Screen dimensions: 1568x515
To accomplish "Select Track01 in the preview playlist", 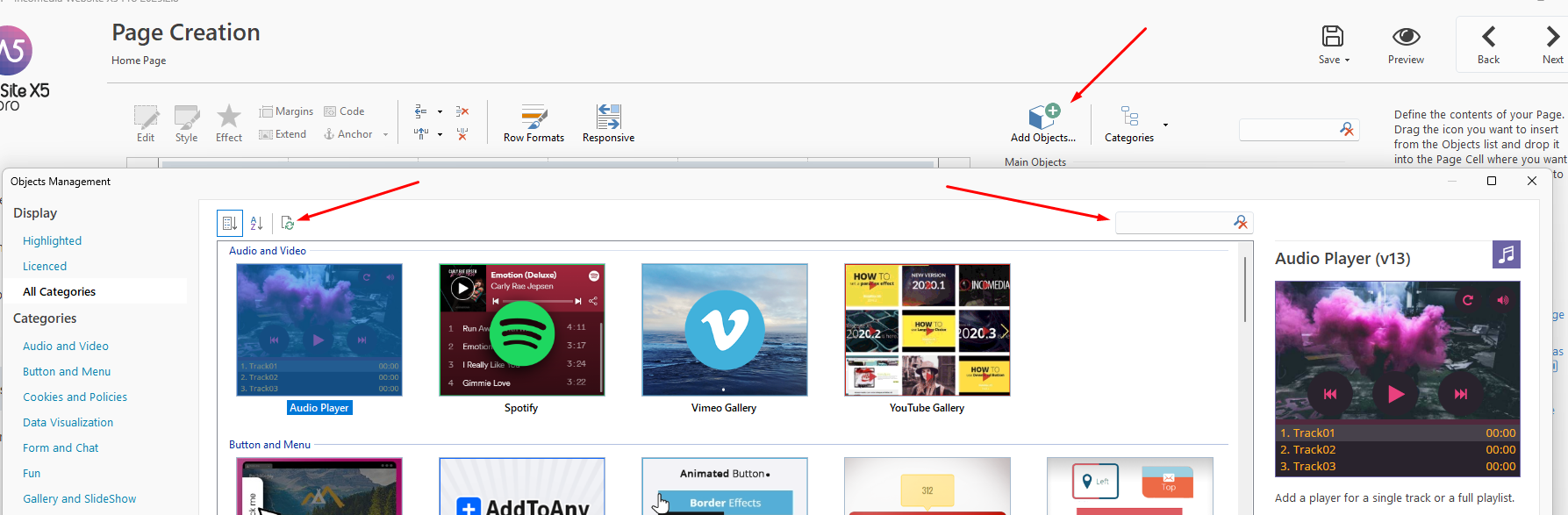I will click(1398, 433).
